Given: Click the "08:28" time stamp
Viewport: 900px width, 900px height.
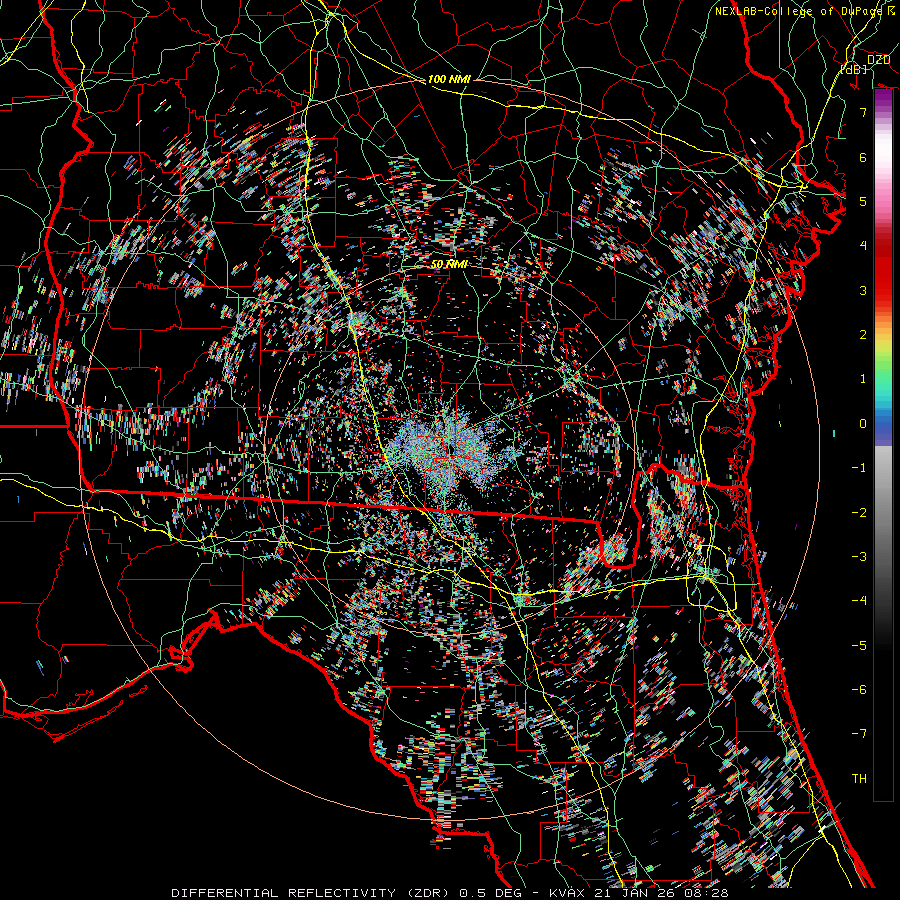Looking at the screenshot, I should pos(705,893).
